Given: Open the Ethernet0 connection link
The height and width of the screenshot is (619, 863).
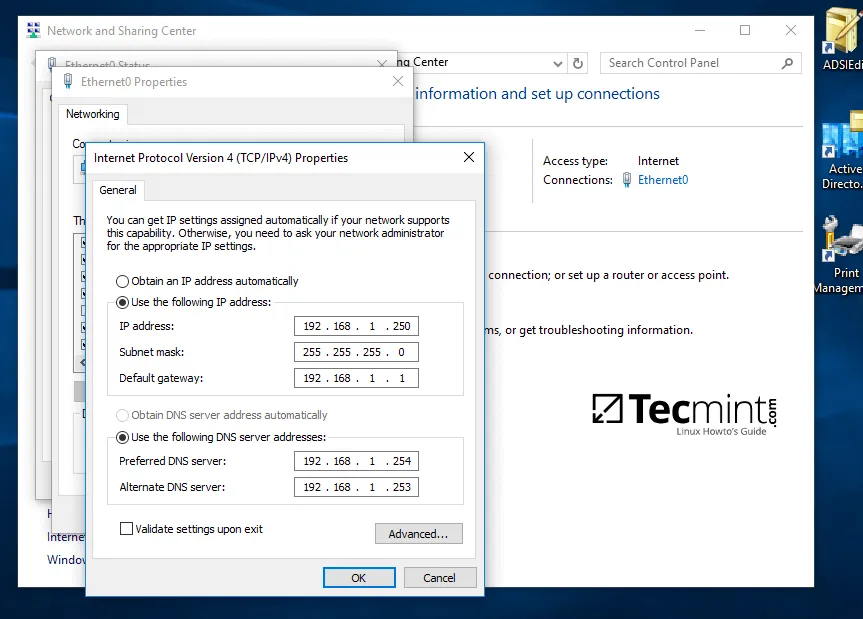Looking at the screenshot, I should click(662, 180).
